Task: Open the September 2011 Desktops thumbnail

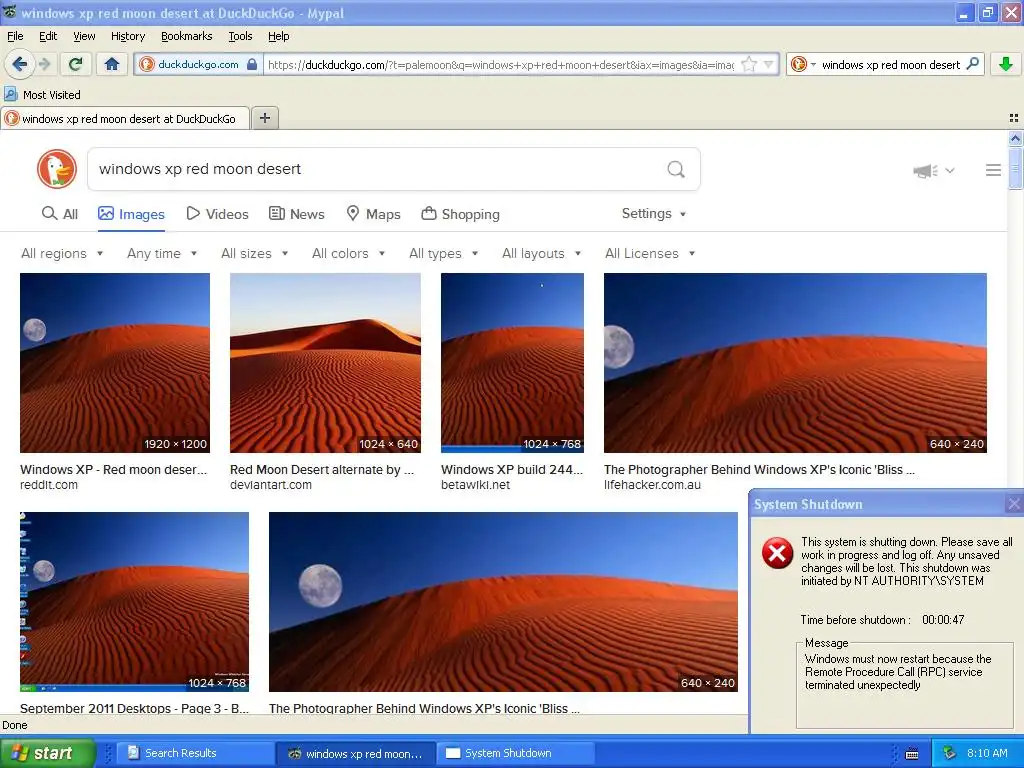Action: click(135, 601)
